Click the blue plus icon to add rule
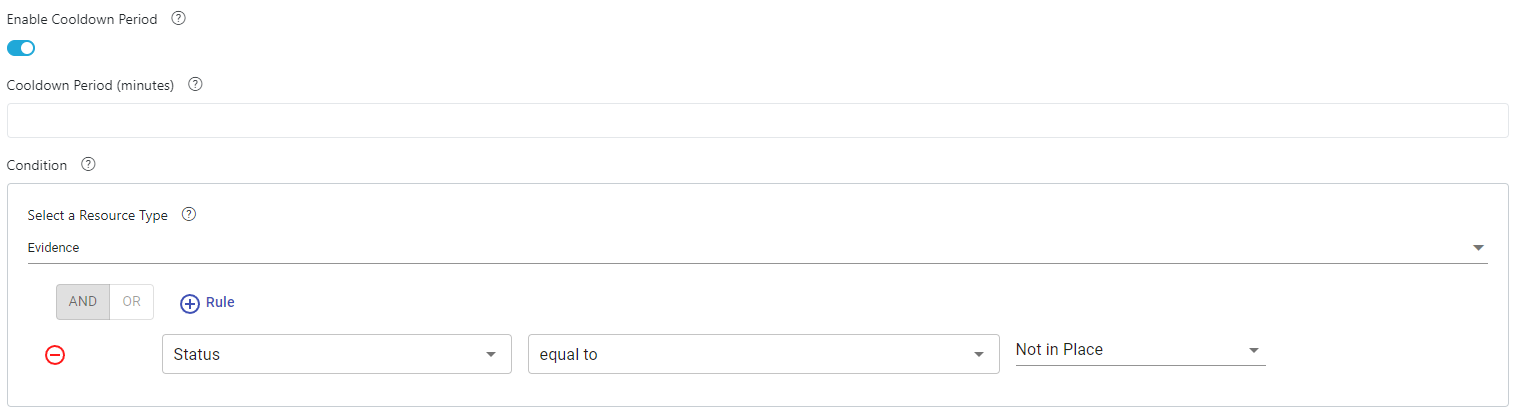 pos(190,302)
